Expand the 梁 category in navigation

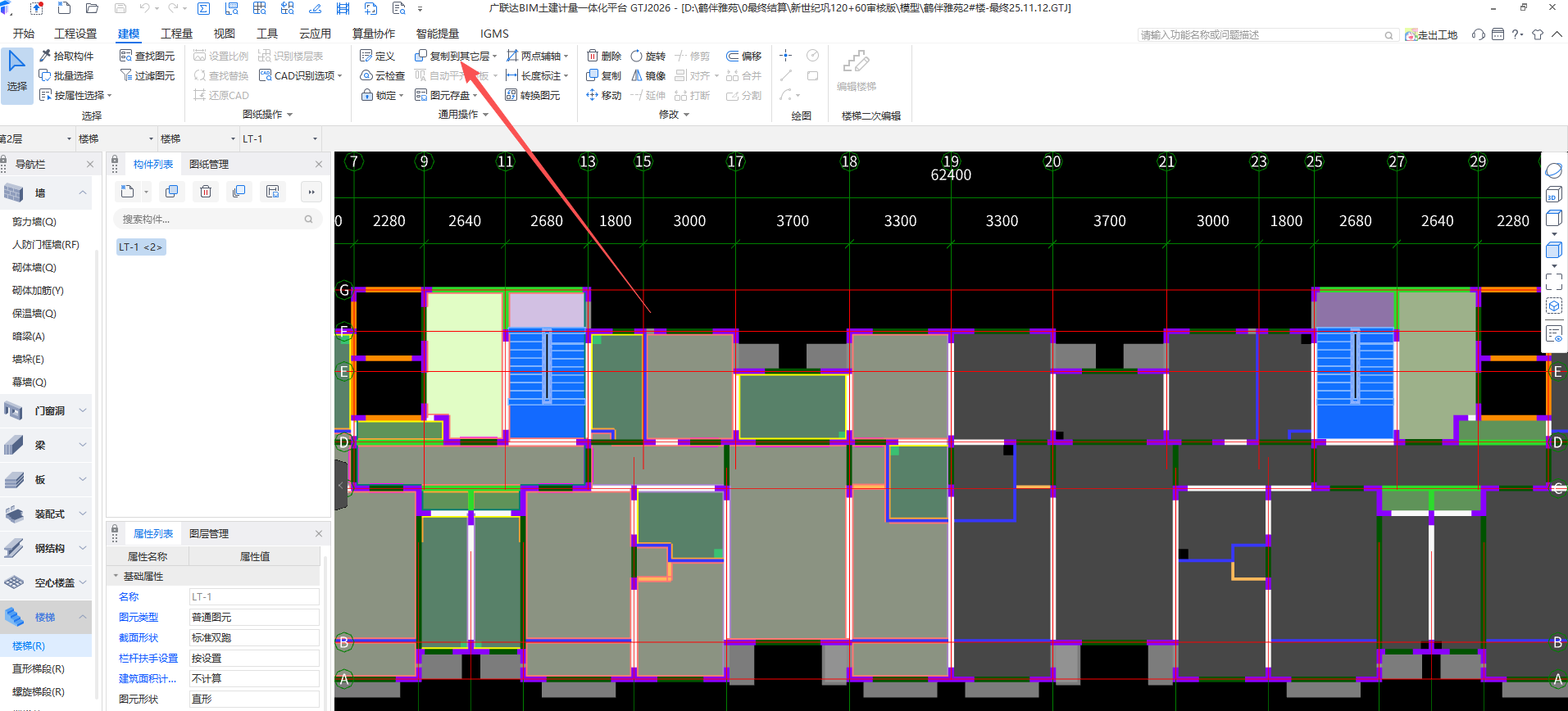82,445
